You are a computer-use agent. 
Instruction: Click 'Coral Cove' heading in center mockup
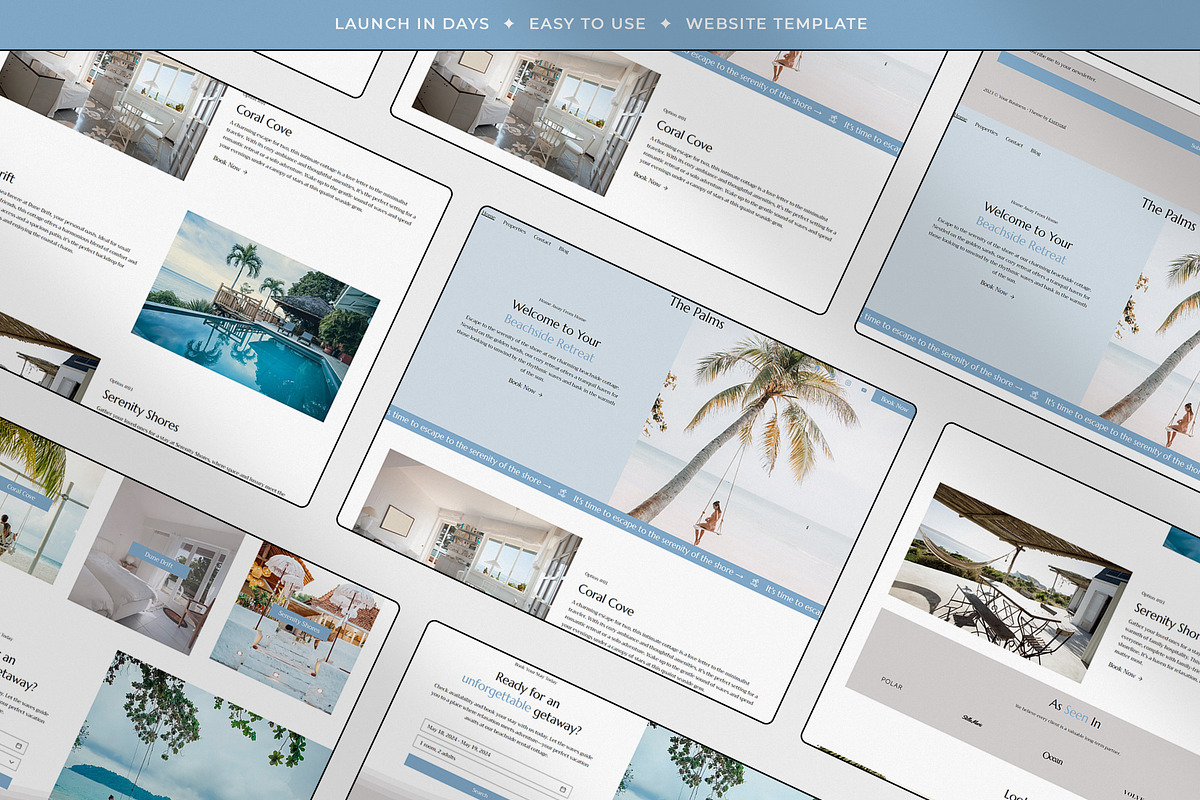tap(605, 600)
